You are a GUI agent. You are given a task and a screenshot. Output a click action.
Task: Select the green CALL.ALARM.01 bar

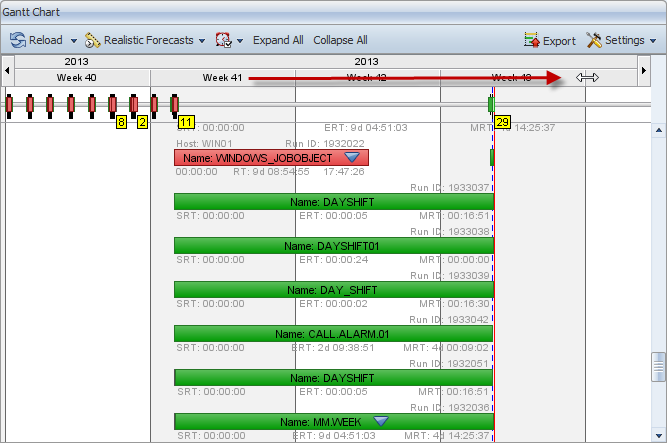tap(333, 334)
